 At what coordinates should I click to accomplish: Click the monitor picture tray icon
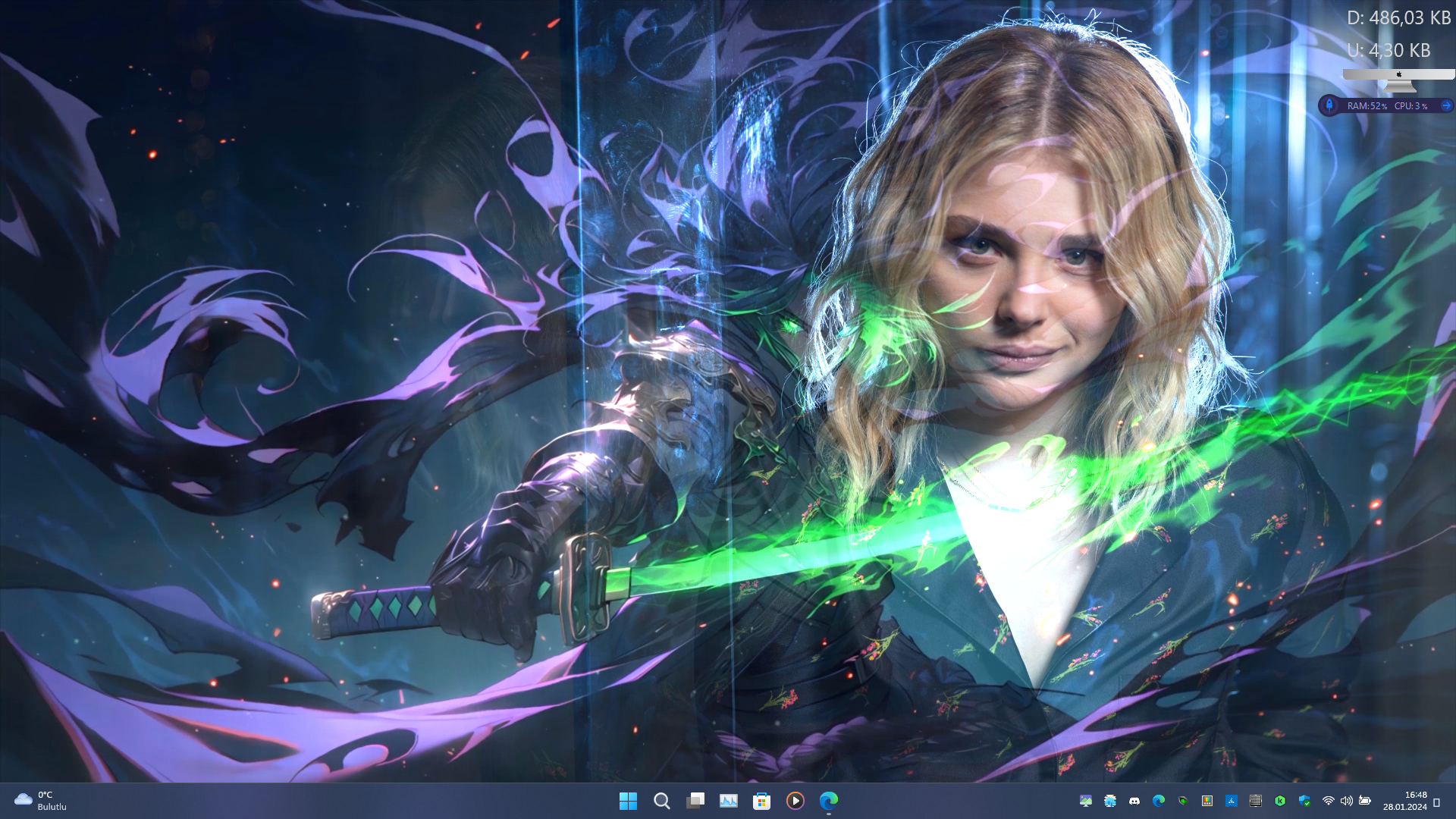(x=1086, y=801)
